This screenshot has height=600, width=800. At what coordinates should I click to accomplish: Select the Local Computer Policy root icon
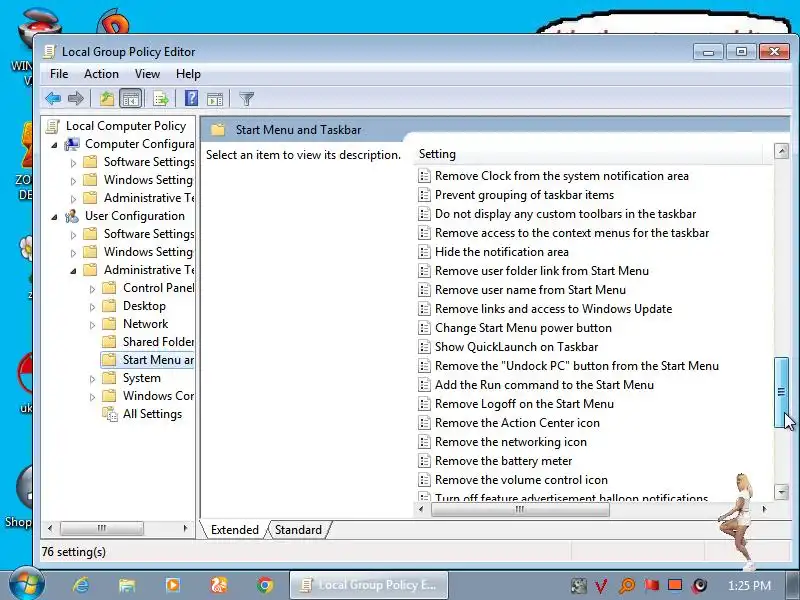pyautogui.click(x=53, y=126)
